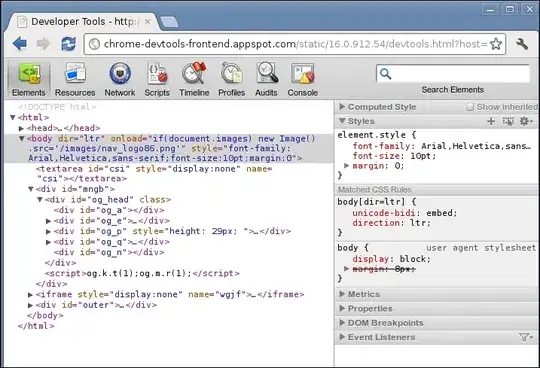Open a new tab with the tab button
The height and width of the screenshot is (368, 540).
click(x=169, y=22)
